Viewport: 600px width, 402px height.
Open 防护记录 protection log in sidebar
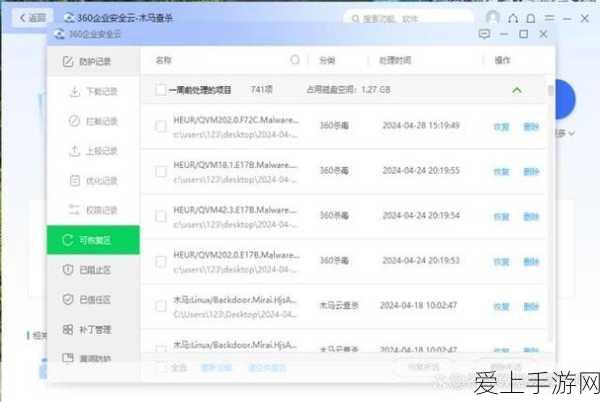pos(93,61)
